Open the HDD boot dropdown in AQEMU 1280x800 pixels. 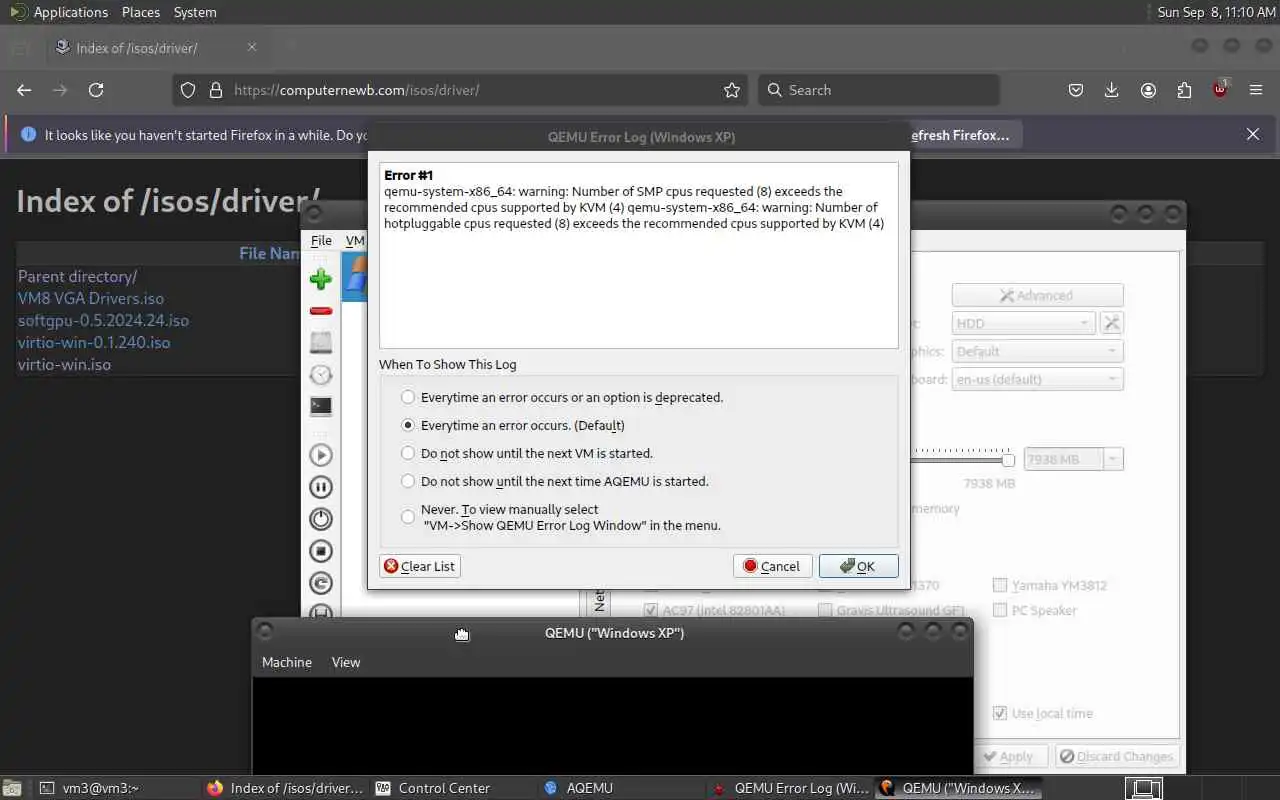pos(1023,323)
